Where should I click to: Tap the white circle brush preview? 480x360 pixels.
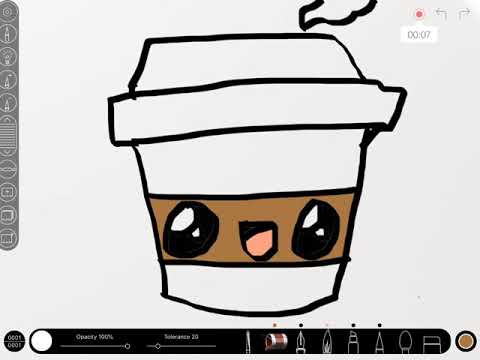point(41,341)
